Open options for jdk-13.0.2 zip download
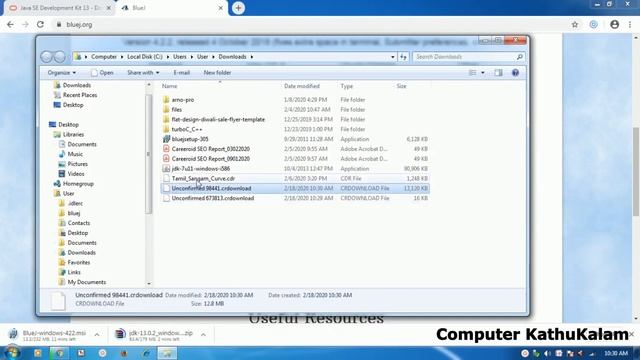This screenshot has height=360, width=640. pos(203,335)
